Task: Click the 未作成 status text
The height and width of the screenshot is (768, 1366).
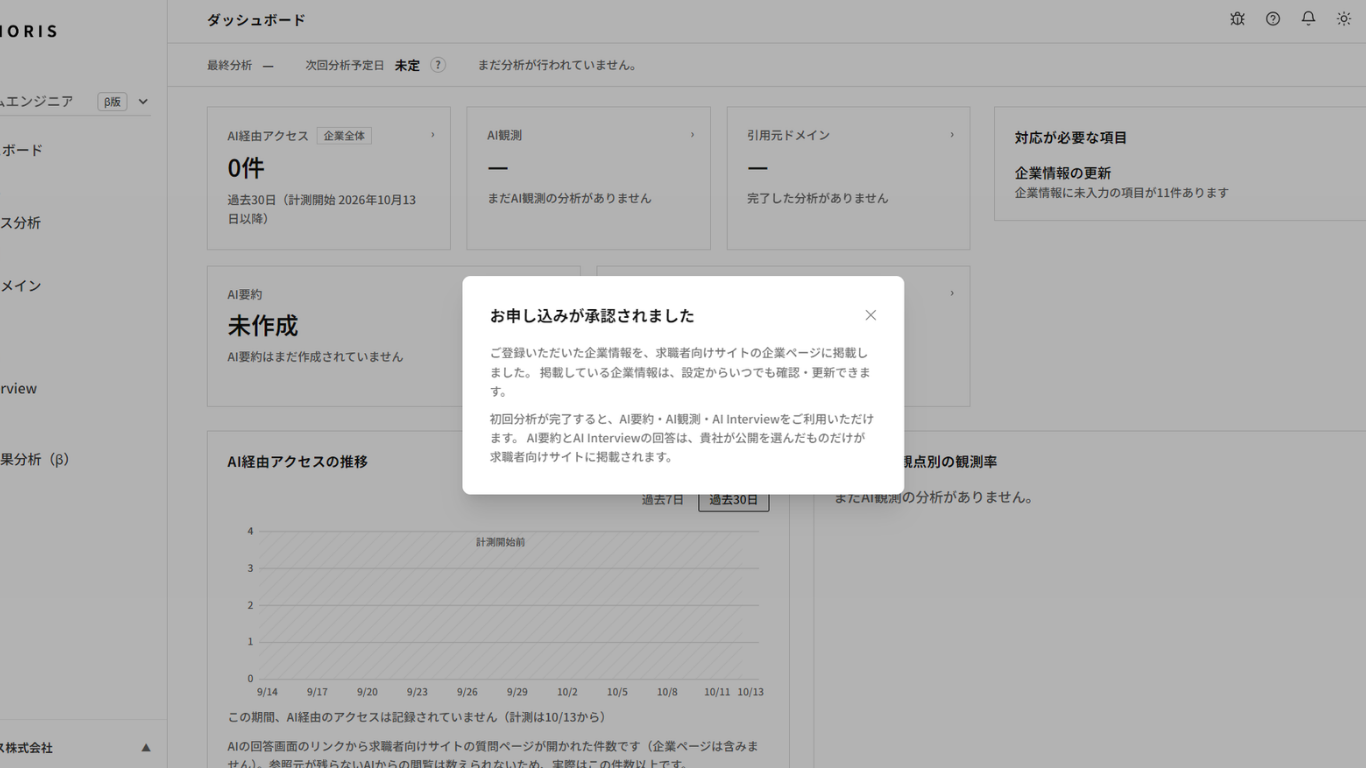Action: tap(263, 326)
